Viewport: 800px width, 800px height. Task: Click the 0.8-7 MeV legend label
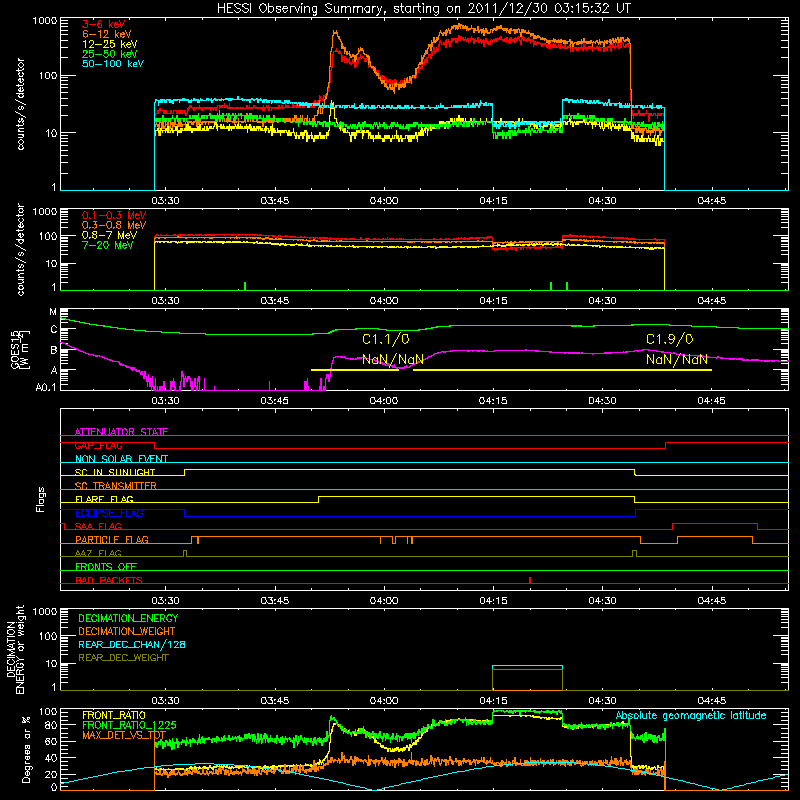point(110,235)
